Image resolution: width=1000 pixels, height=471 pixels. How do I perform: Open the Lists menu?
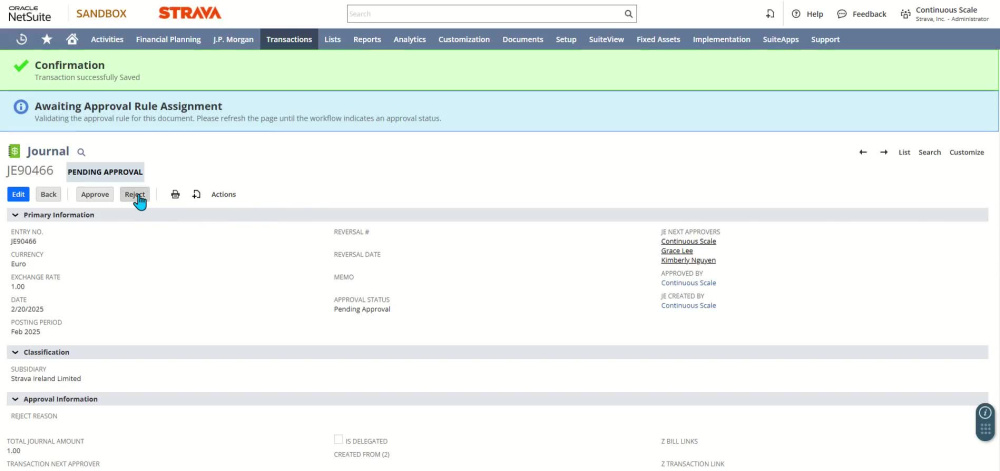[332, 39]
